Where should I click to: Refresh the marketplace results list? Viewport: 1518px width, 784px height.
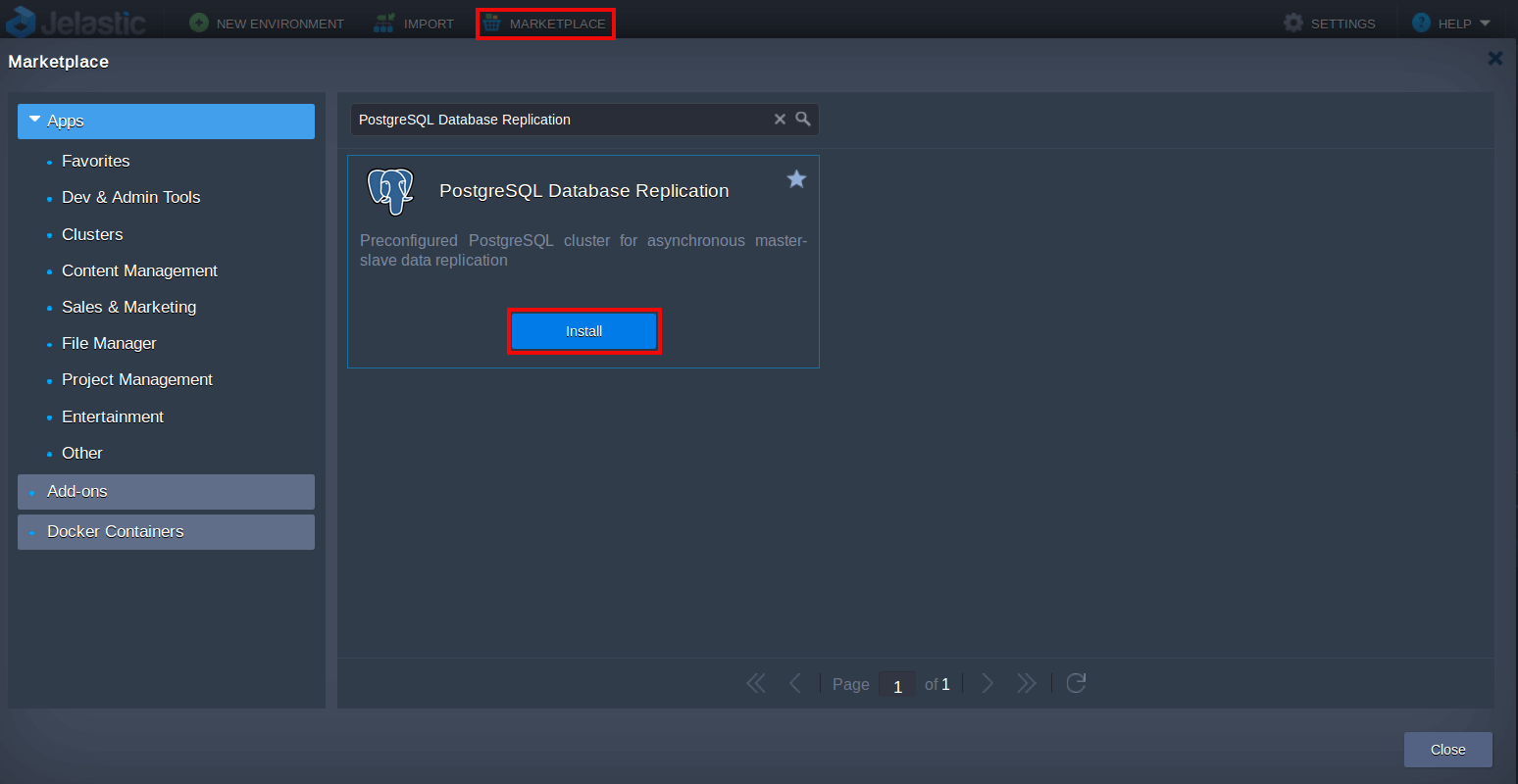pos(1076,683)
